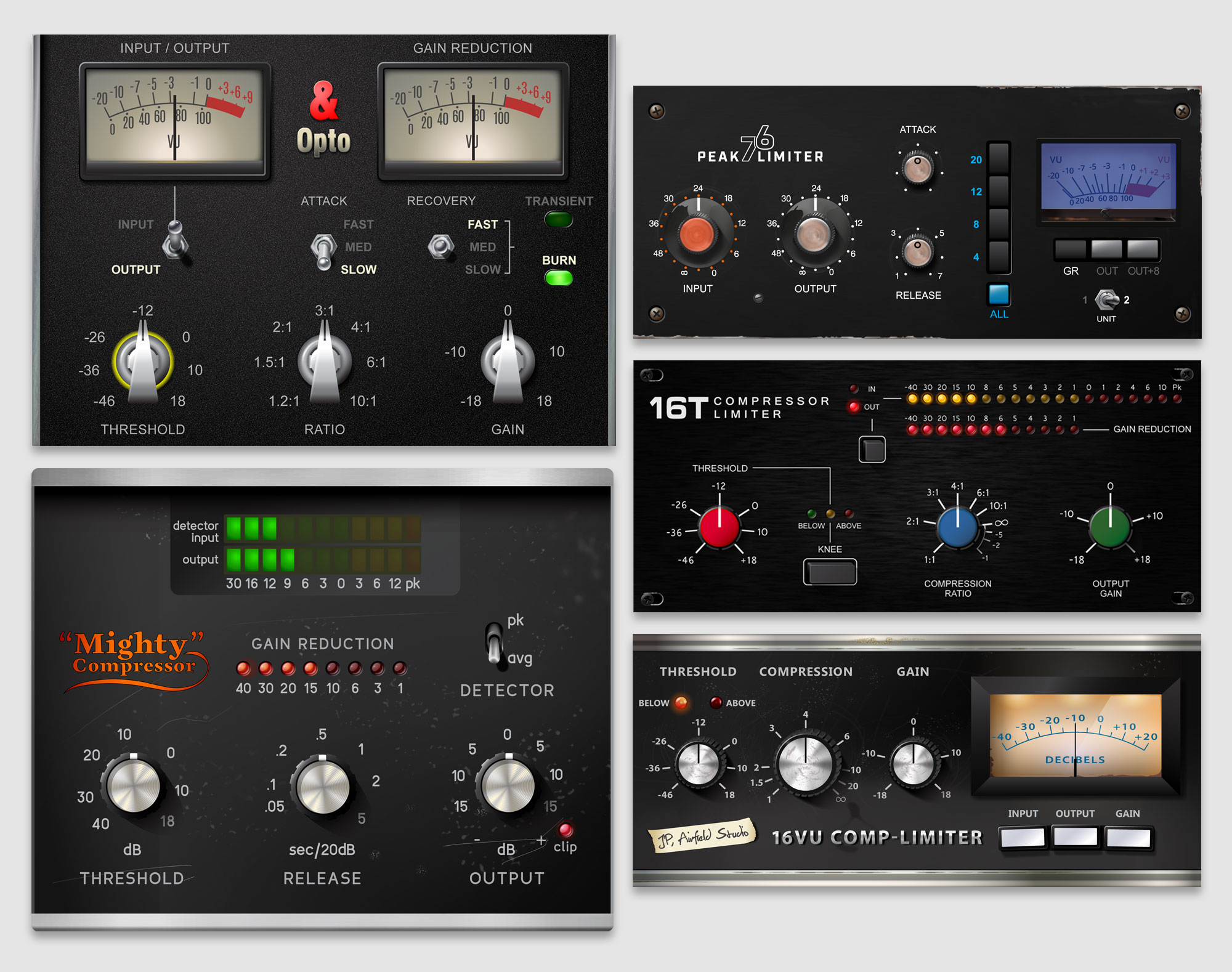Turn the RELEASE knob on Peak76 Limiter
The image size is (1232, 972).
[917, 253]
